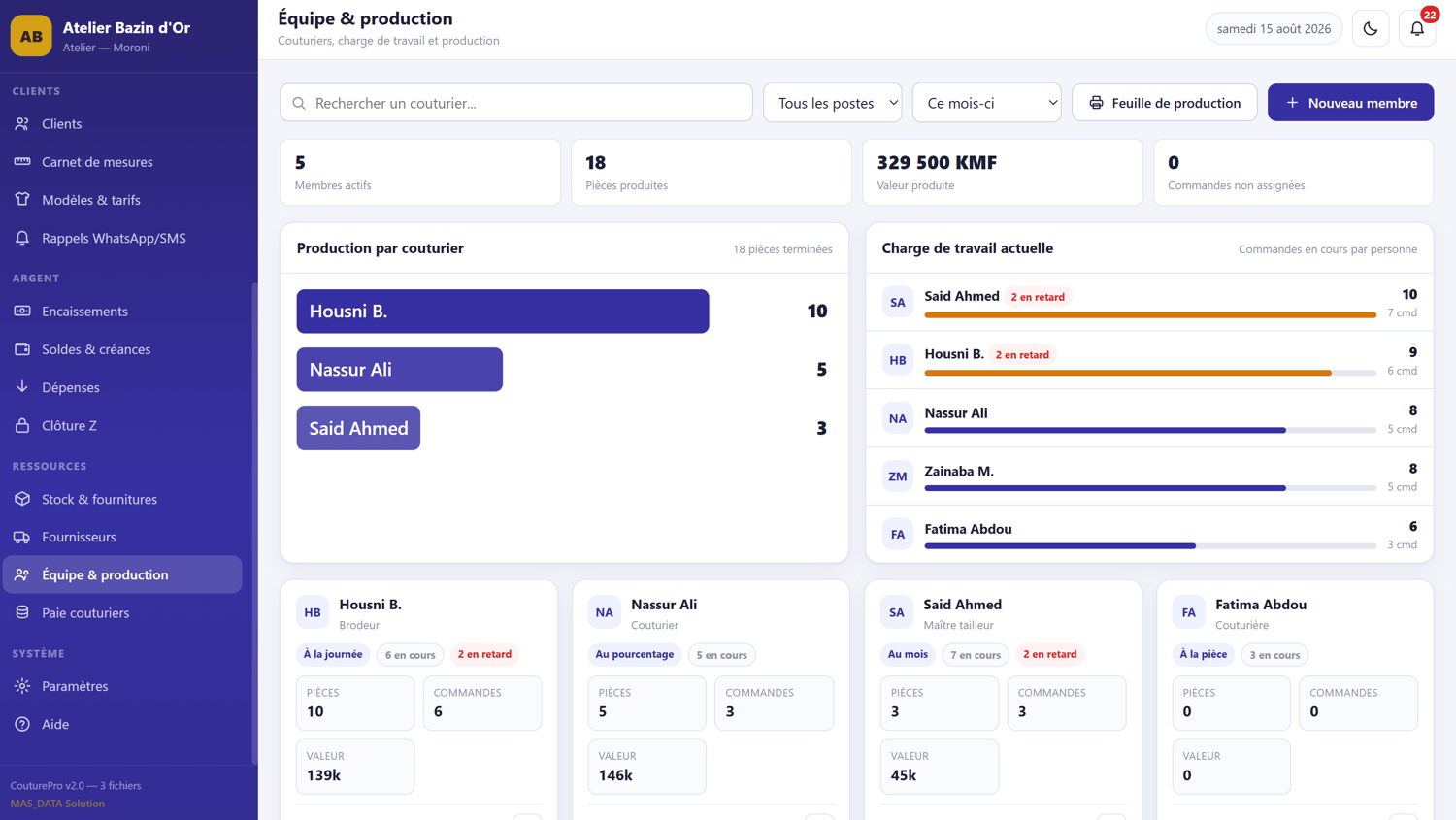
Task: Focus the Rechercher un couturier field
Action: 516,103
